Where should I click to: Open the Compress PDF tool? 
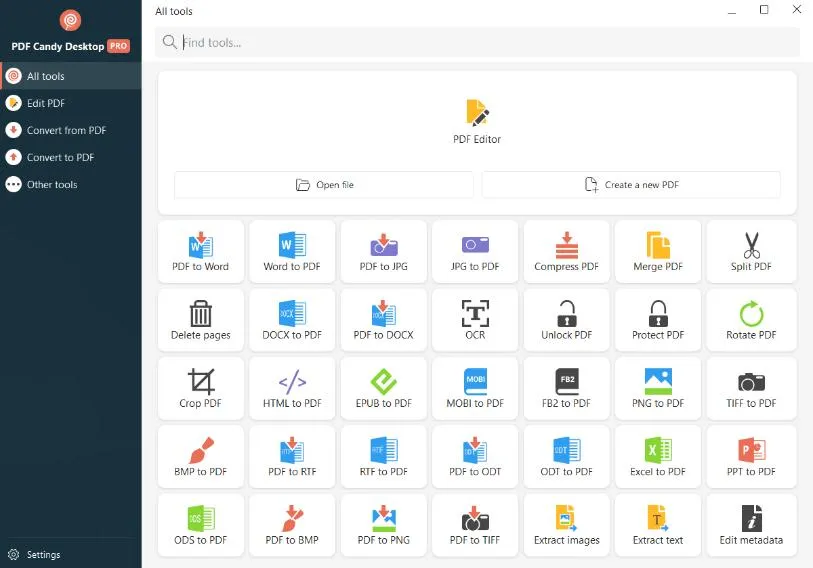click(x=567, y=252)
